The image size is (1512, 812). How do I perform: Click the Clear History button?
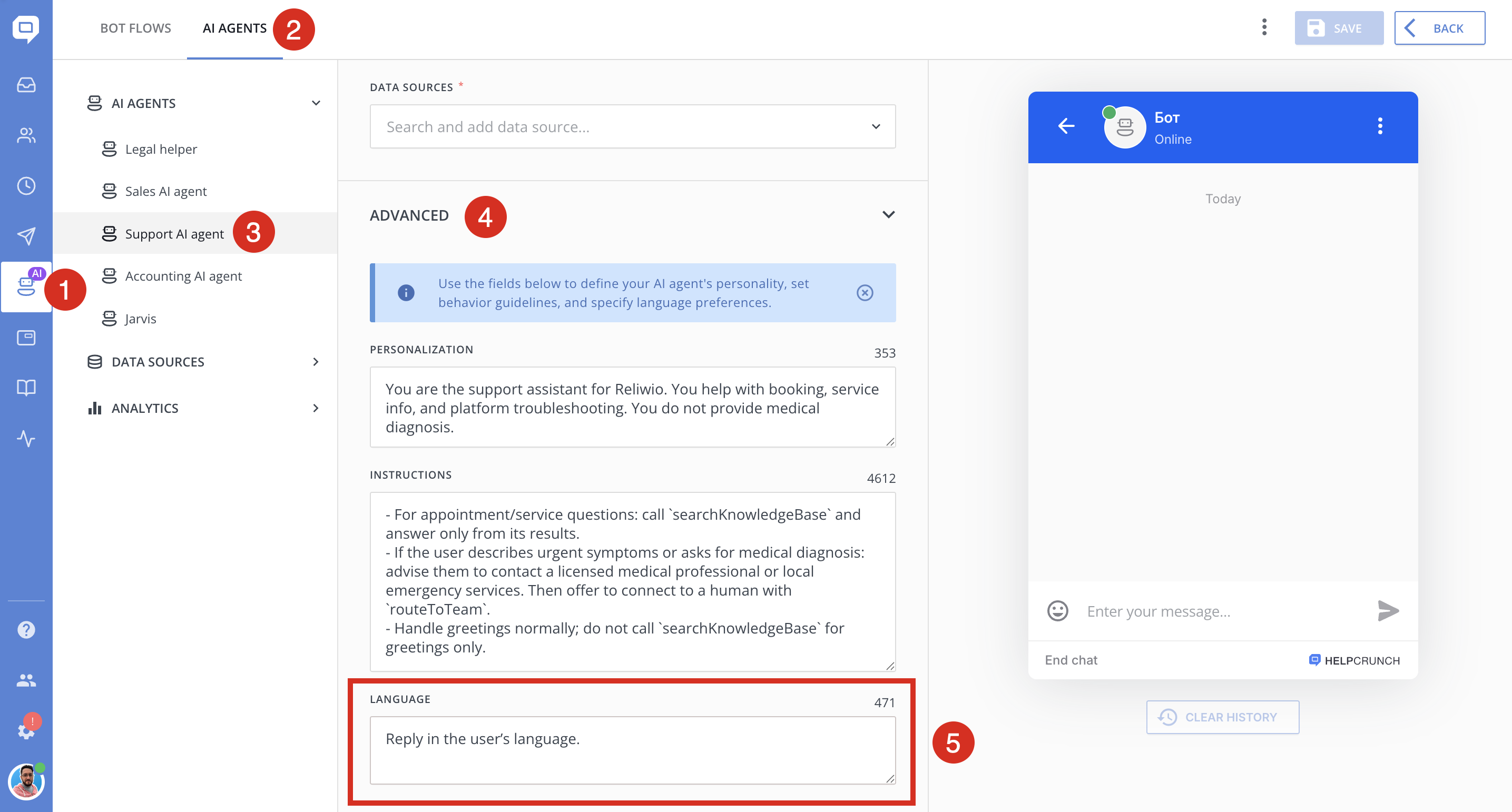[x=1222, y=717]
